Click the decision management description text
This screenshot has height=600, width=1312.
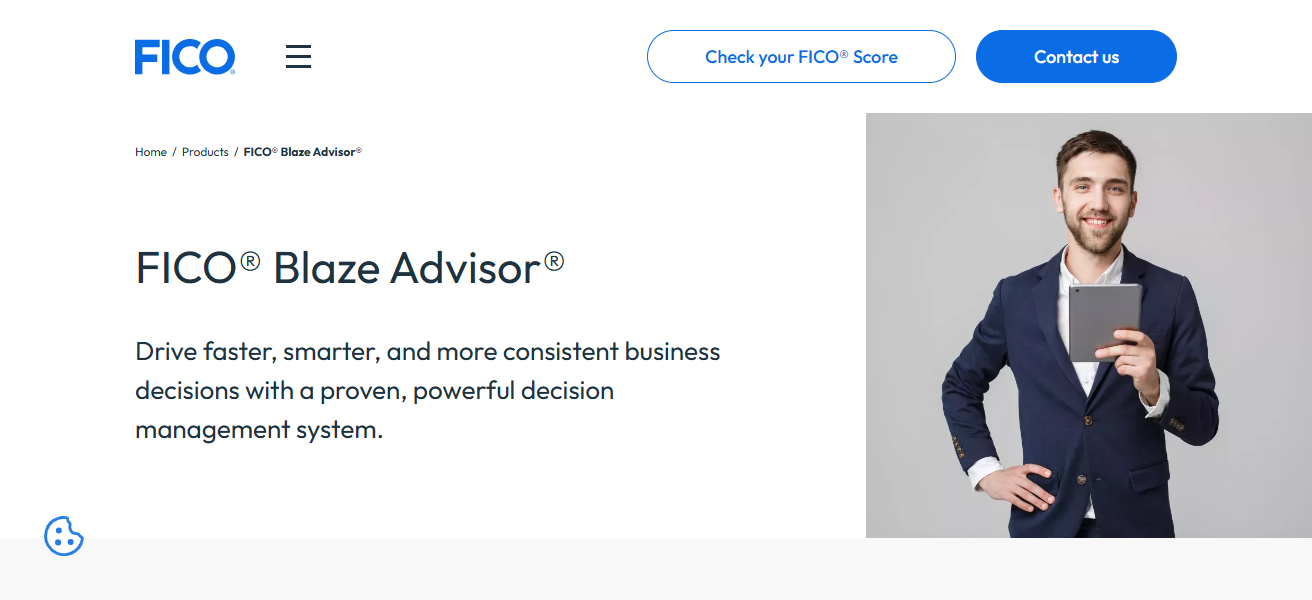428,390
